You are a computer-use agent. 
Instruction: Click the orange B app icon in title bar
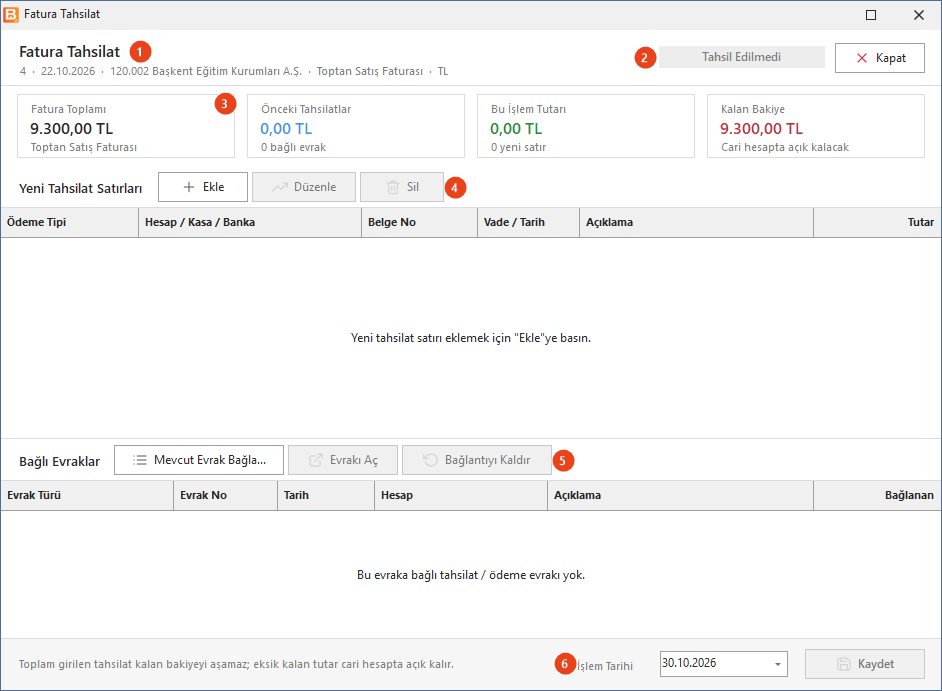point(11,14)
